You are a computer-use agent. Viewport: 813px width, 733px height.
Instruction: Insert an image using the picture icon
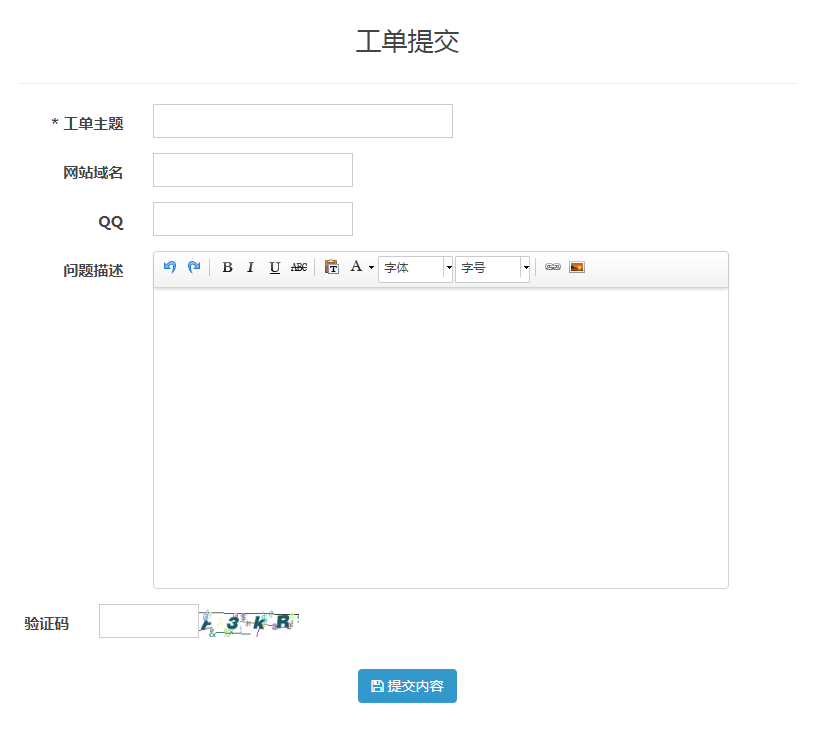click(x=578, y=267)
